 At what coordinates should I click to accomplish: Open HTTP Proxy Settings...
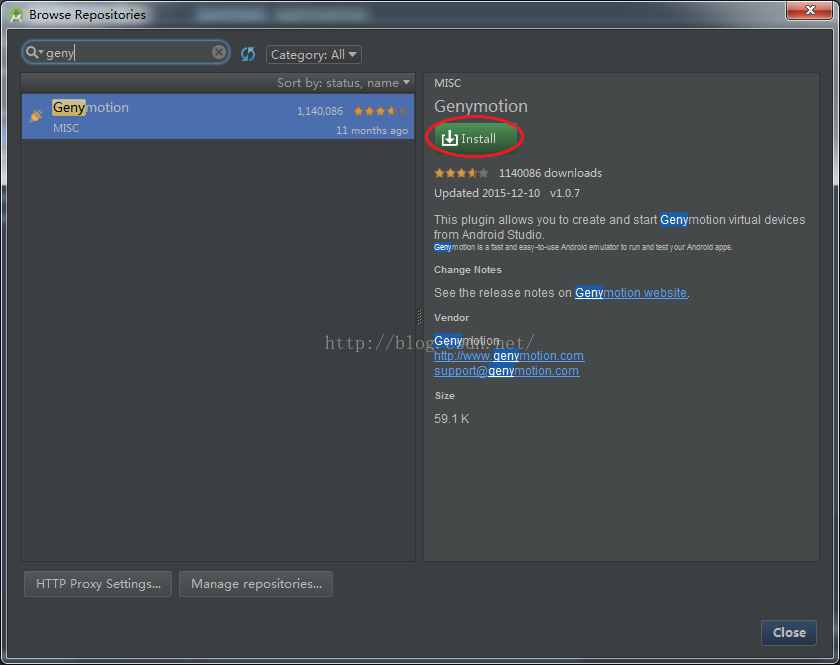(98, 584)
